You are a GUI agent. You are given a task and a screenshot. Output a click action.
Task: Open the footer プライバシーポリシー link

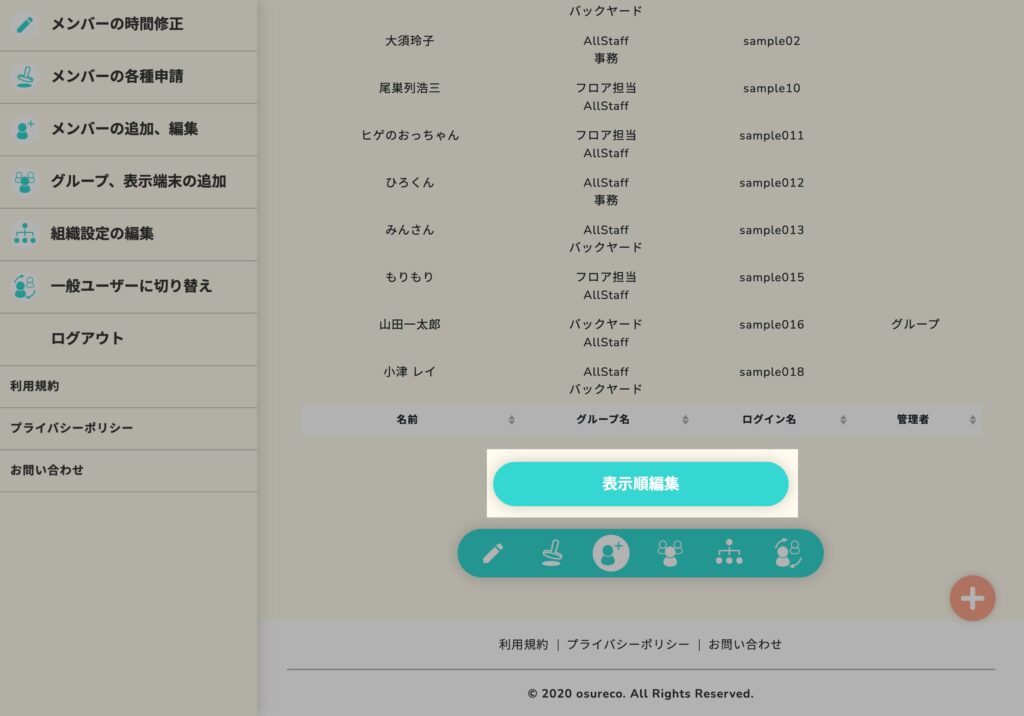tap(628, 645)
